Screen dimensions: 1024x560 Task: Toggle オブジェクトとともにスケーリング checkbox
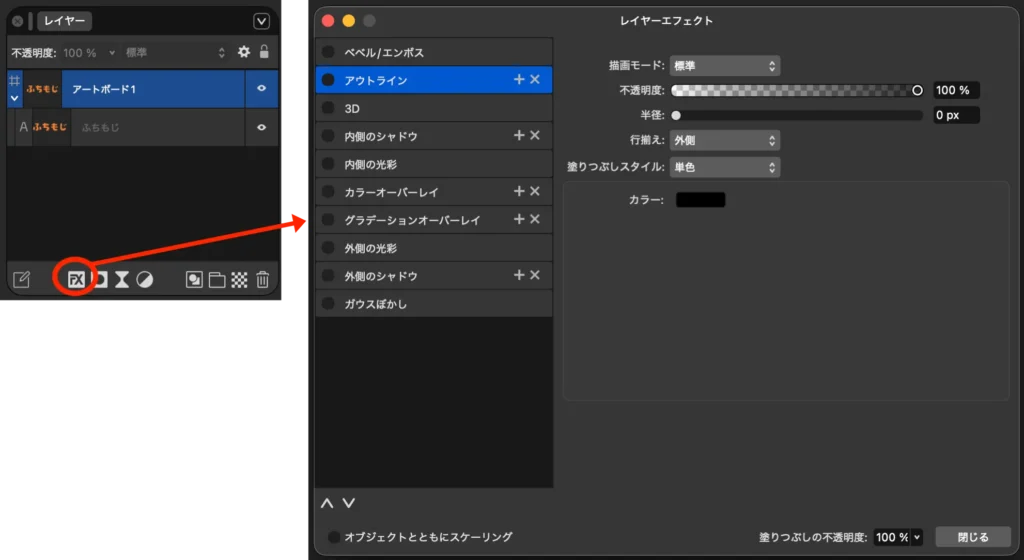pos(334,537)
